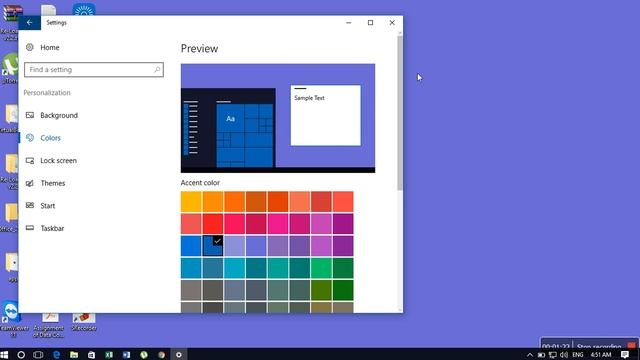Click the Sample Text window in the preview
Screen dimensions: 640x360
pos(325,115)
